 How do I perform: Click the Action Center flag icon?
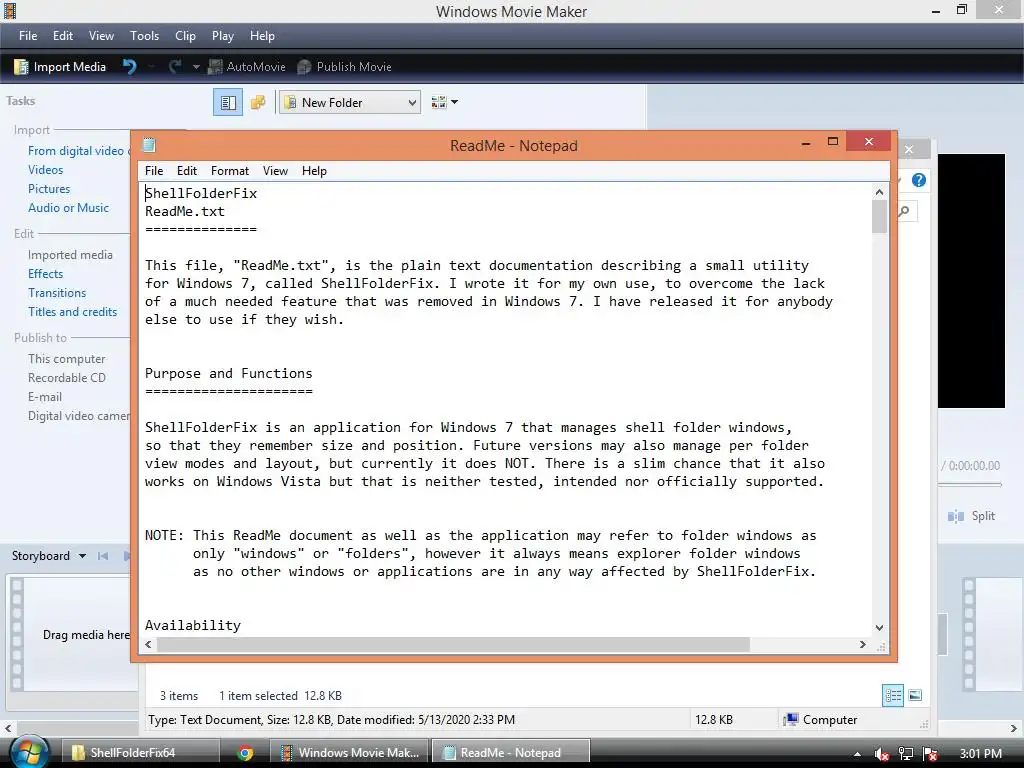[x=931, y=754]
